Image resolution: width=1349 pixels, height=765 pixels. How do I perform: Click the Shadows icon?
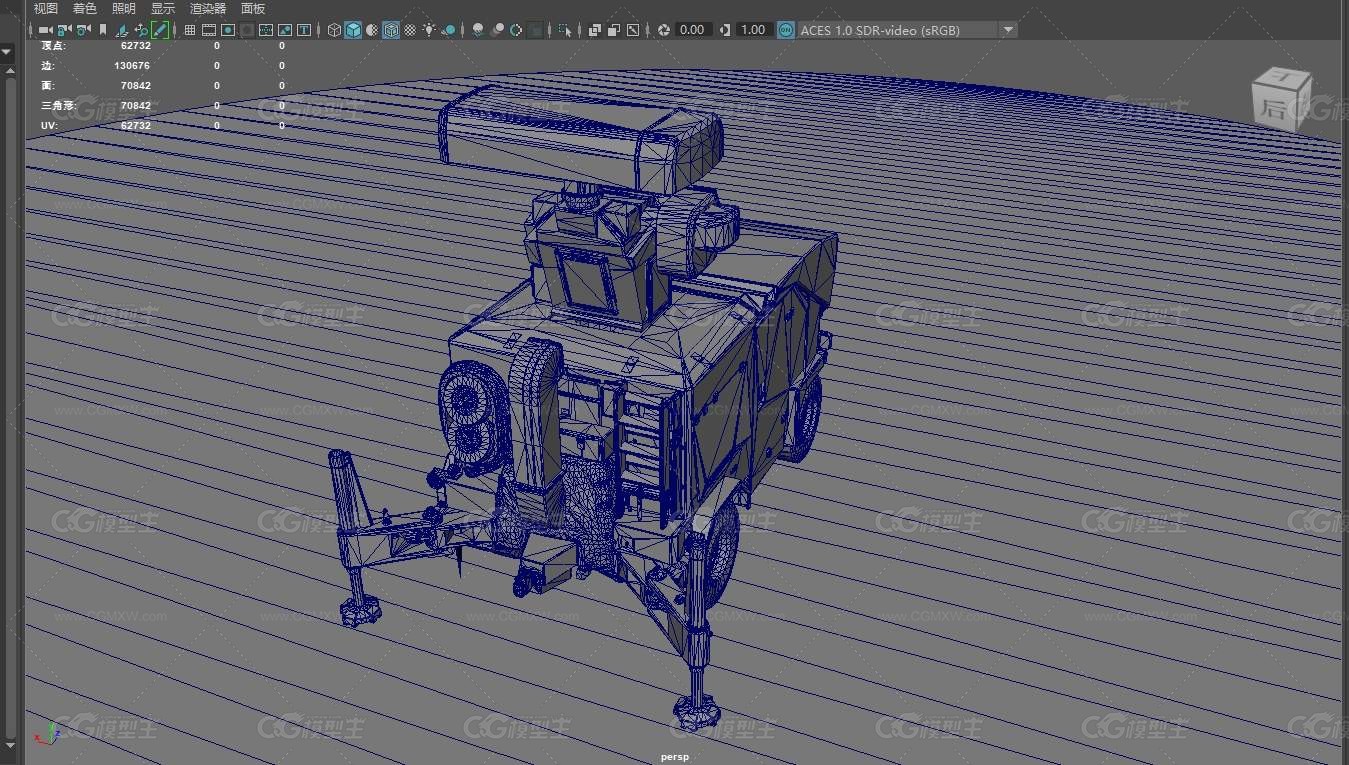(448, 30)
